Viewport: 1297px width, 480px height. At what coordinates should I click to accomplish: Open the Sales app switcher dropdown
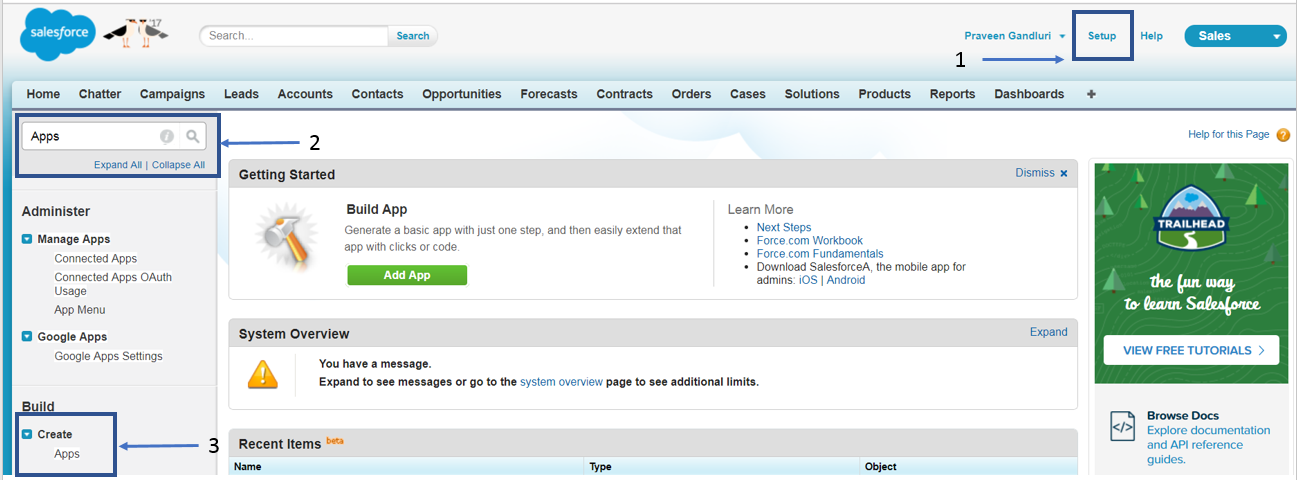coord(1235,36)
